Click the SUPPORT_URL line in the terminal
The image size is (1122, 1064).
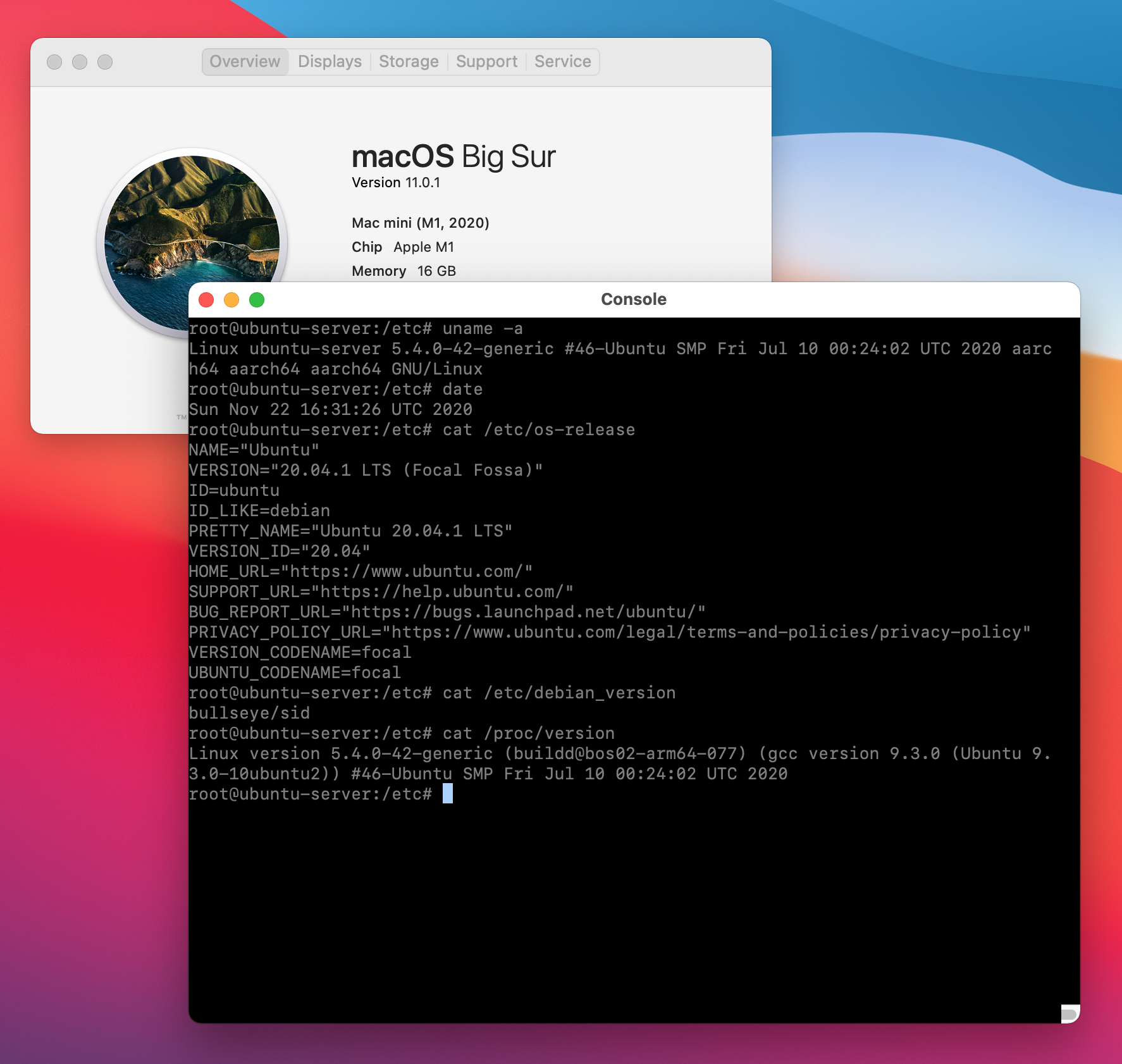[381, 592]
